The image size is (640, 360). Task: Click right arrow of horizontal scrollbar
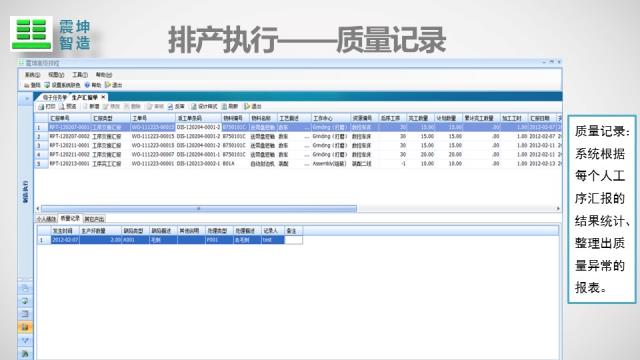[558, 209]
